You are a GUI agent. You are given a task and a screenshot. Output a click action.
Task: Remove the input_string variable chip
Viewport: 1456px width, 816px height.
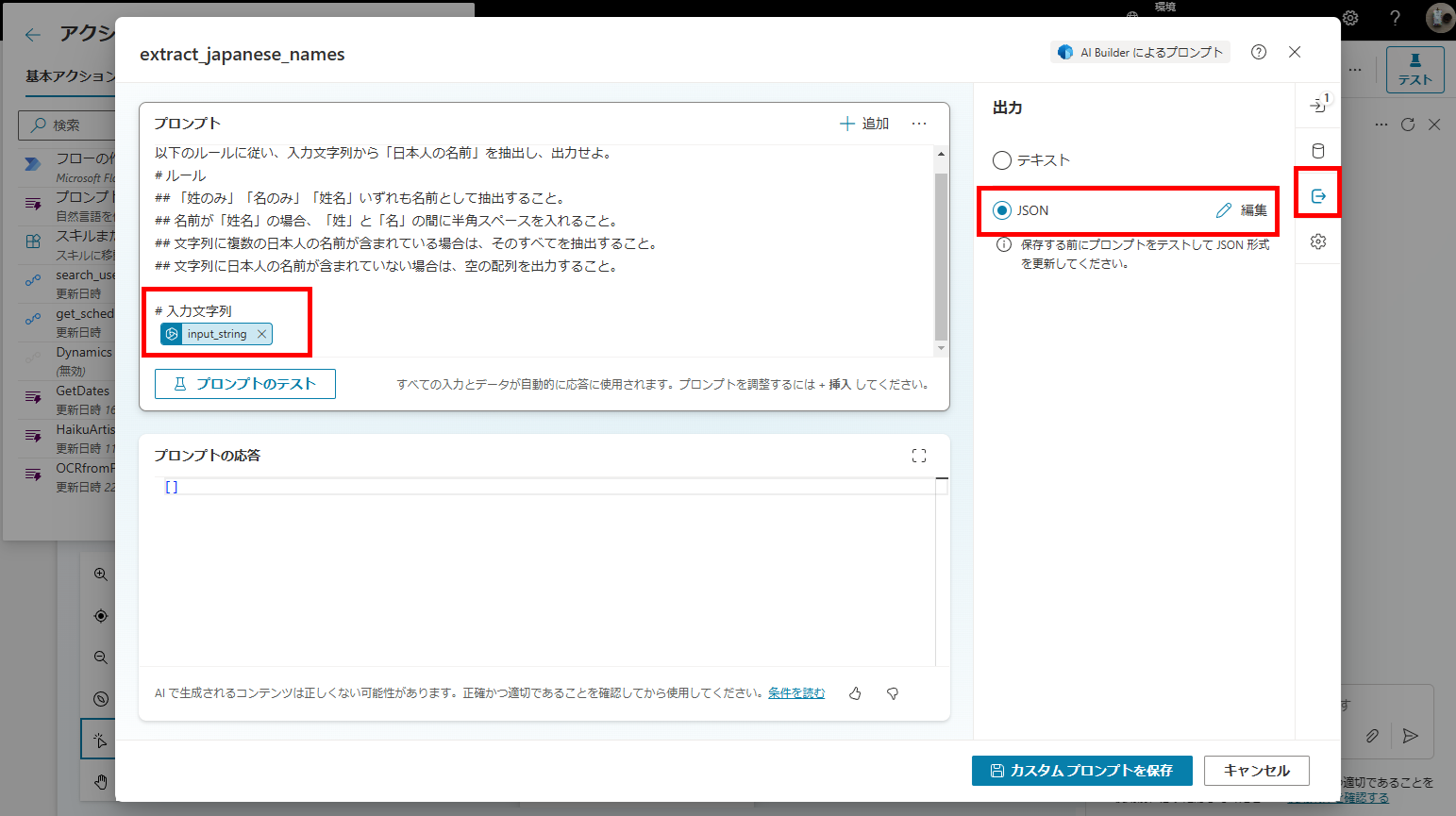262,334
